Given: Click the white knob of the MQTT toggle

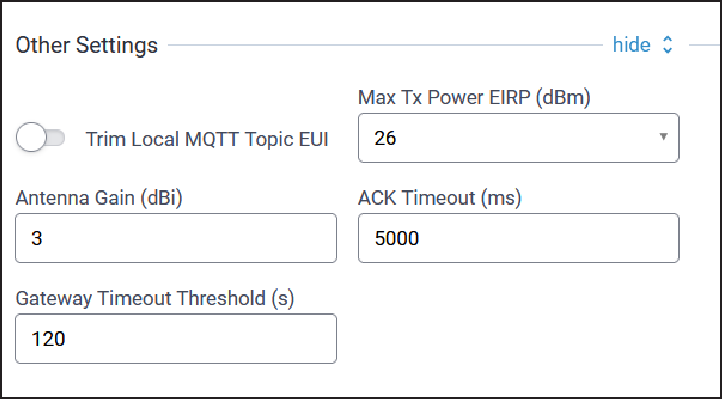Looking at the screenshot, I should [x=31, y=139].
